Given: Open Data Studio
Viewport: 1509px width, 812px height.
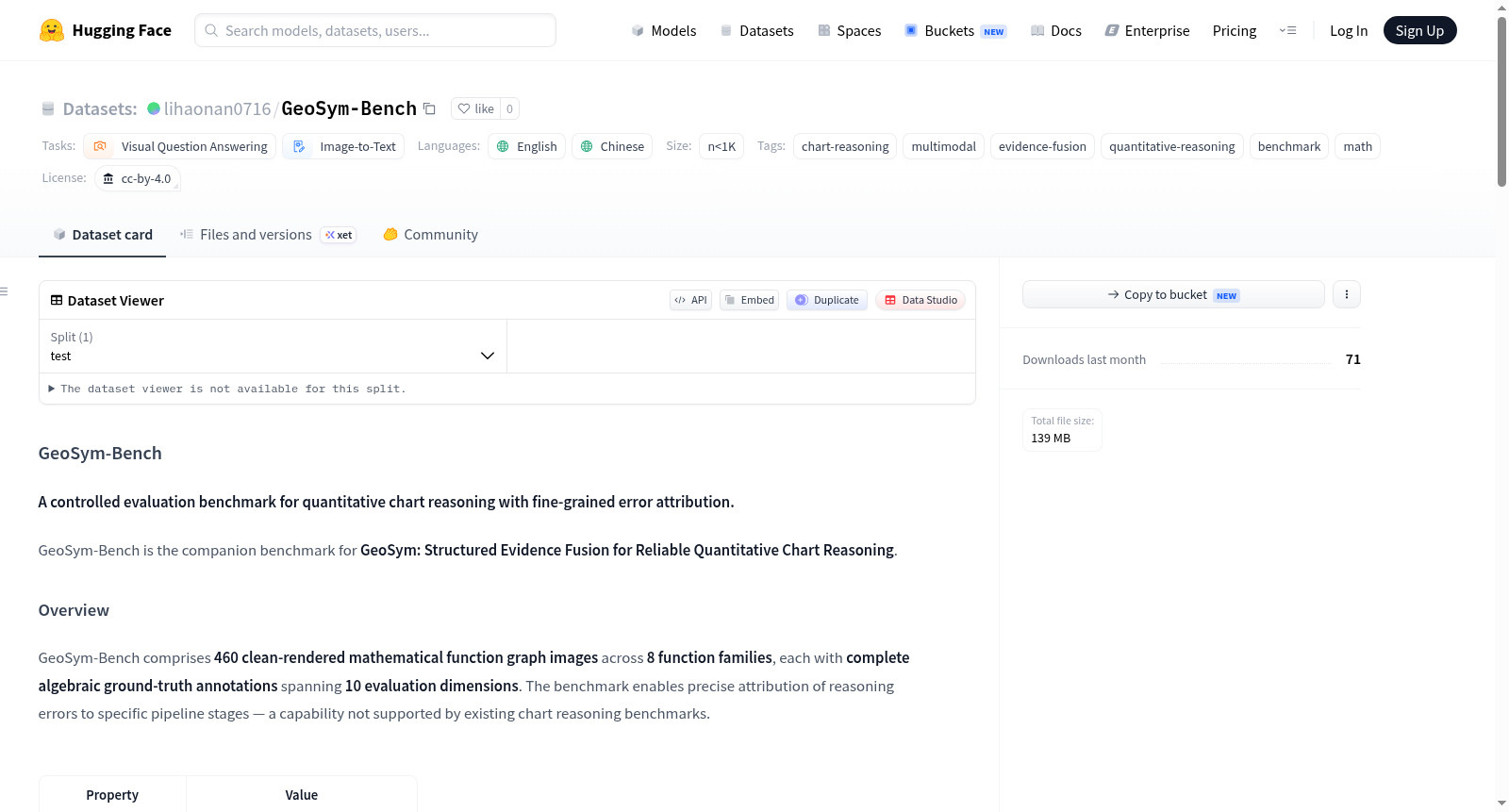Looking at the screenshot, I should (920, 300).
